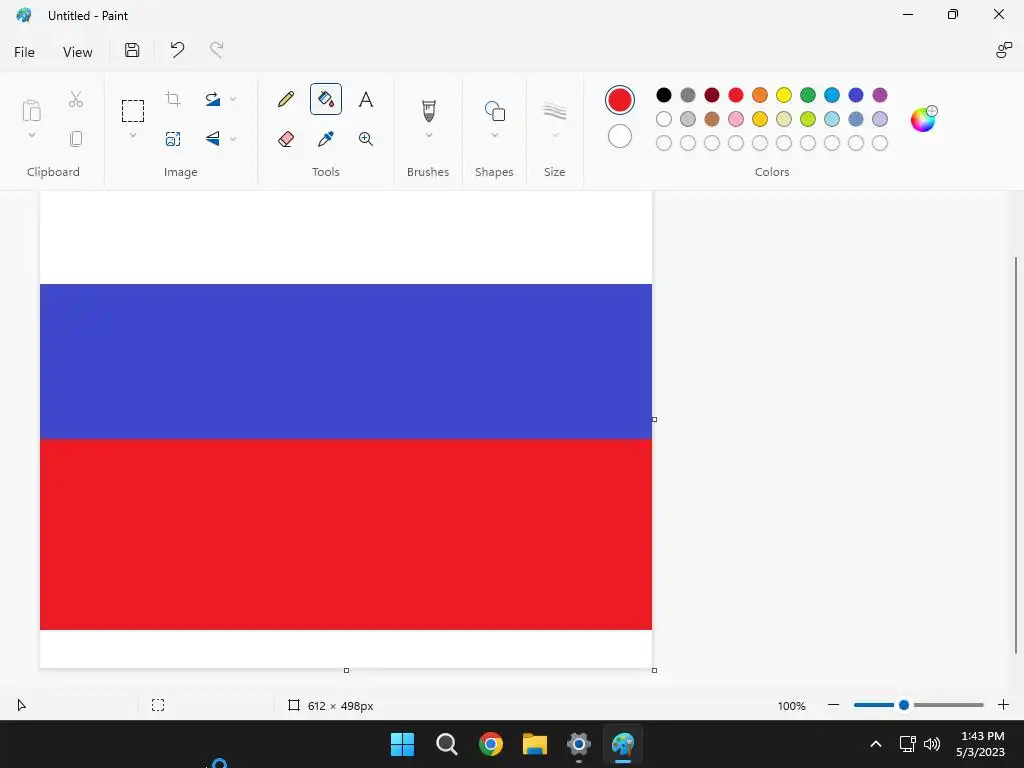1024x768 pixels.
Task: Click the blue stripe on the canvas
Action: (x=345, y=361)
